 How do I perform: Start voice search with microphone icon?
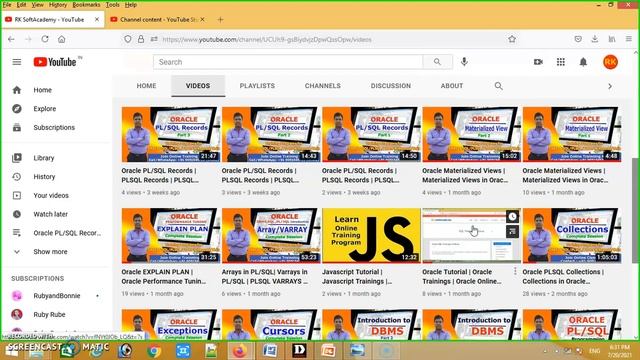click(x=464, y=62)
